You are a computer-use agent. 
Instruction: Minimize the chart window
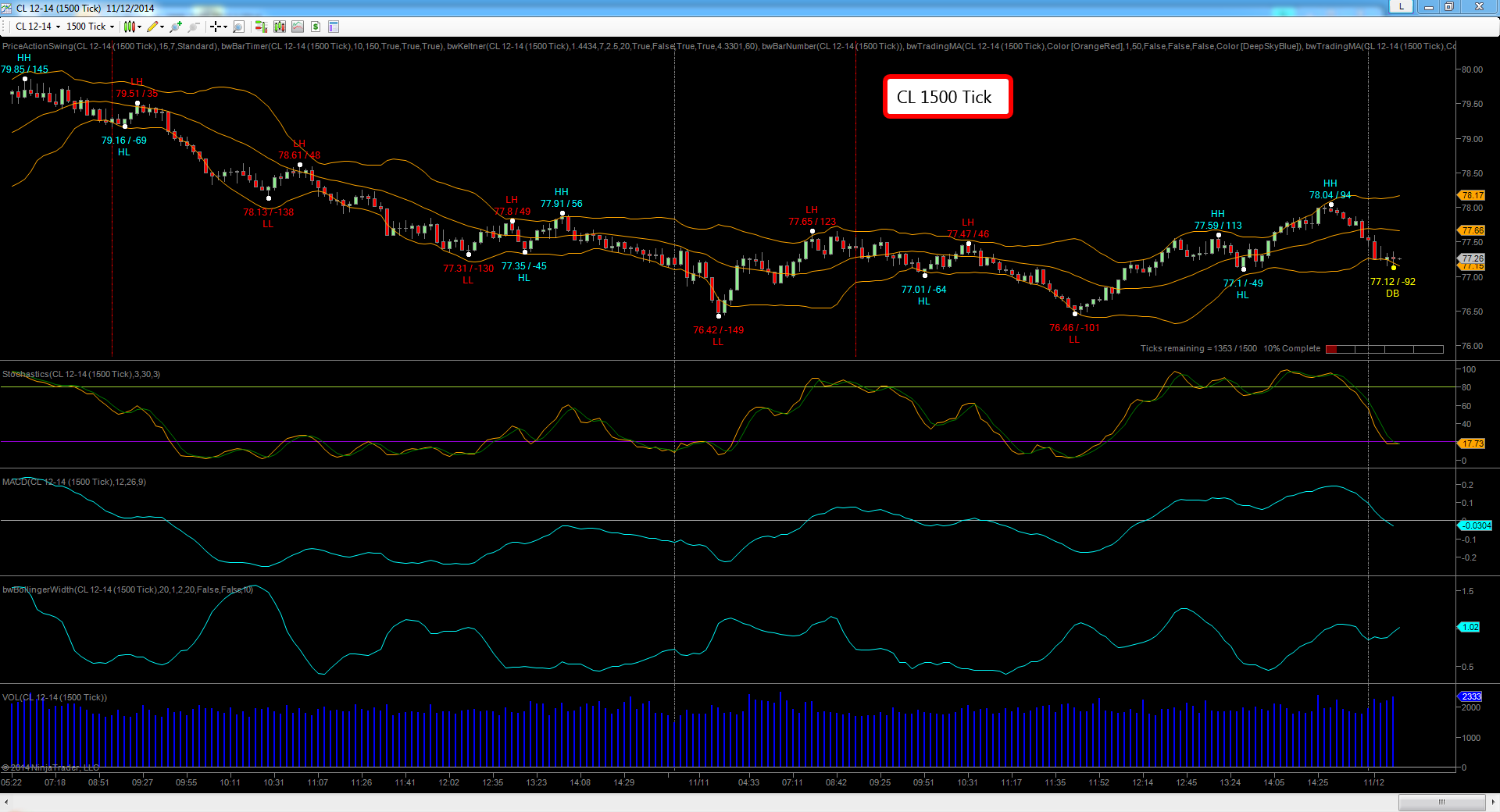1429,6
